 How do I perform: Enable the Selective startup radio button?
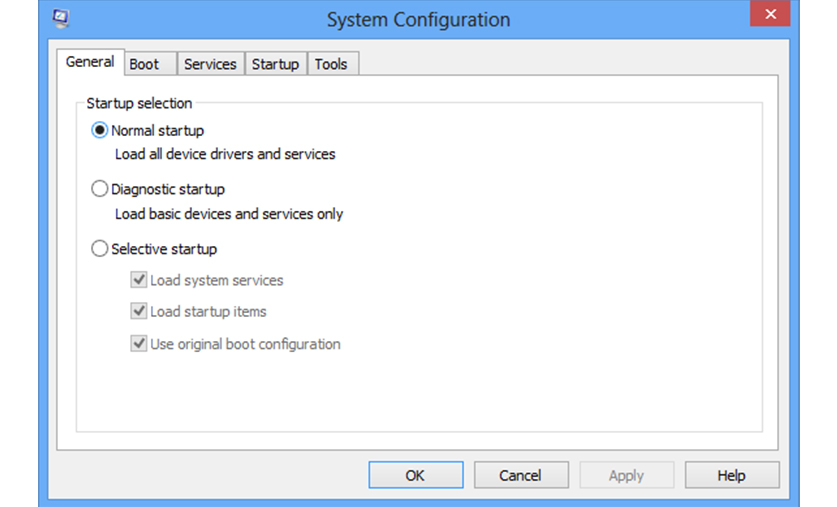coord(100,249)
